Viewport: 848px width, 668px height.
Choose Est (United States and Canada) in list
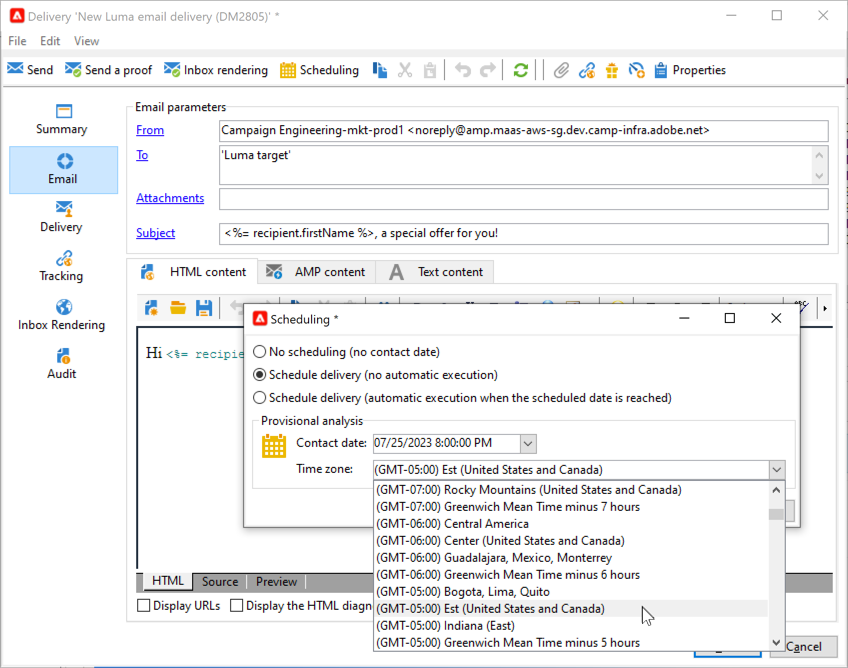click(x=572, y=609)
